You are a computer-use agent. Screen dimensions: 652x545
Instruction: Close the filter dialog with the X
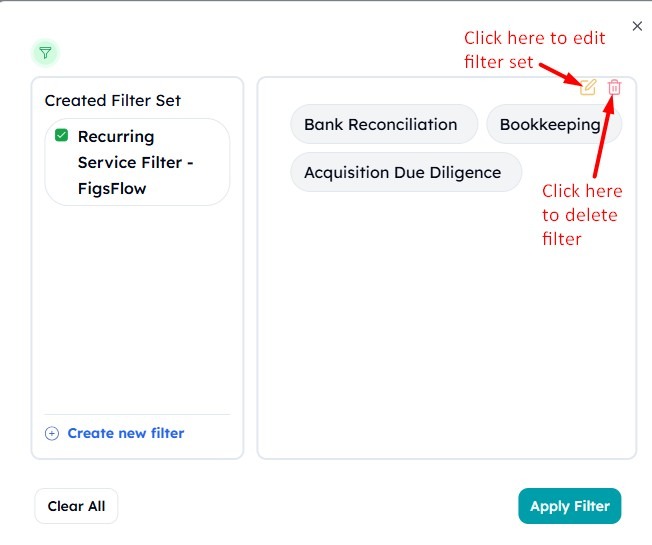coord(637,26)
